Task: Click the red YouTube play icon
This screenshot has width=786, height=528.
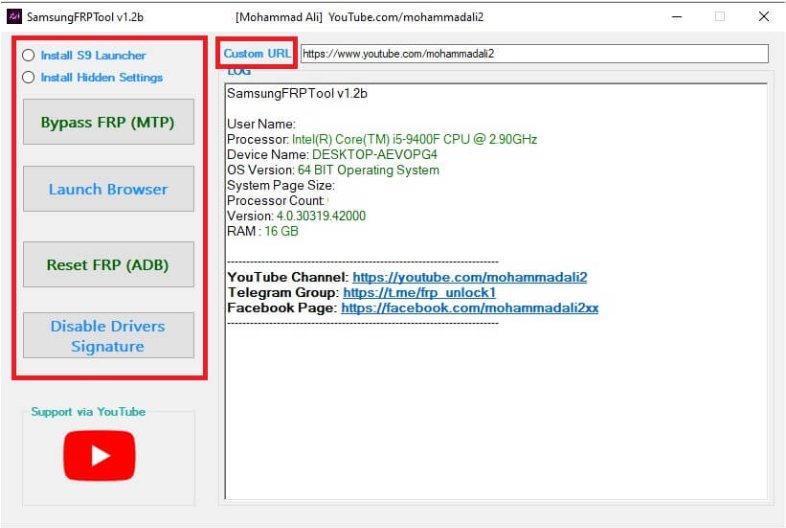Action: click(x=99, y=455)
